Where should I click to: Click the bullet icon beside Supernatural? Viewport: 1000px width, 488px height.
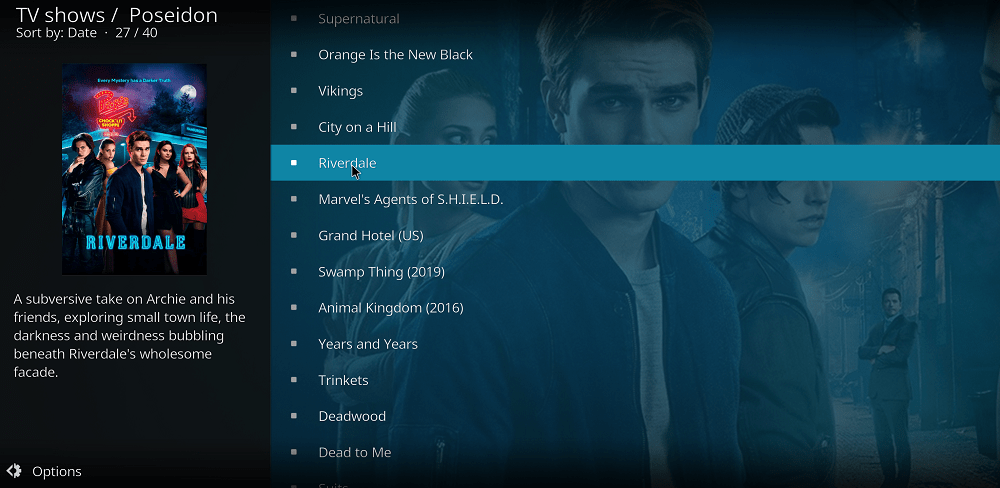[293, 18]
